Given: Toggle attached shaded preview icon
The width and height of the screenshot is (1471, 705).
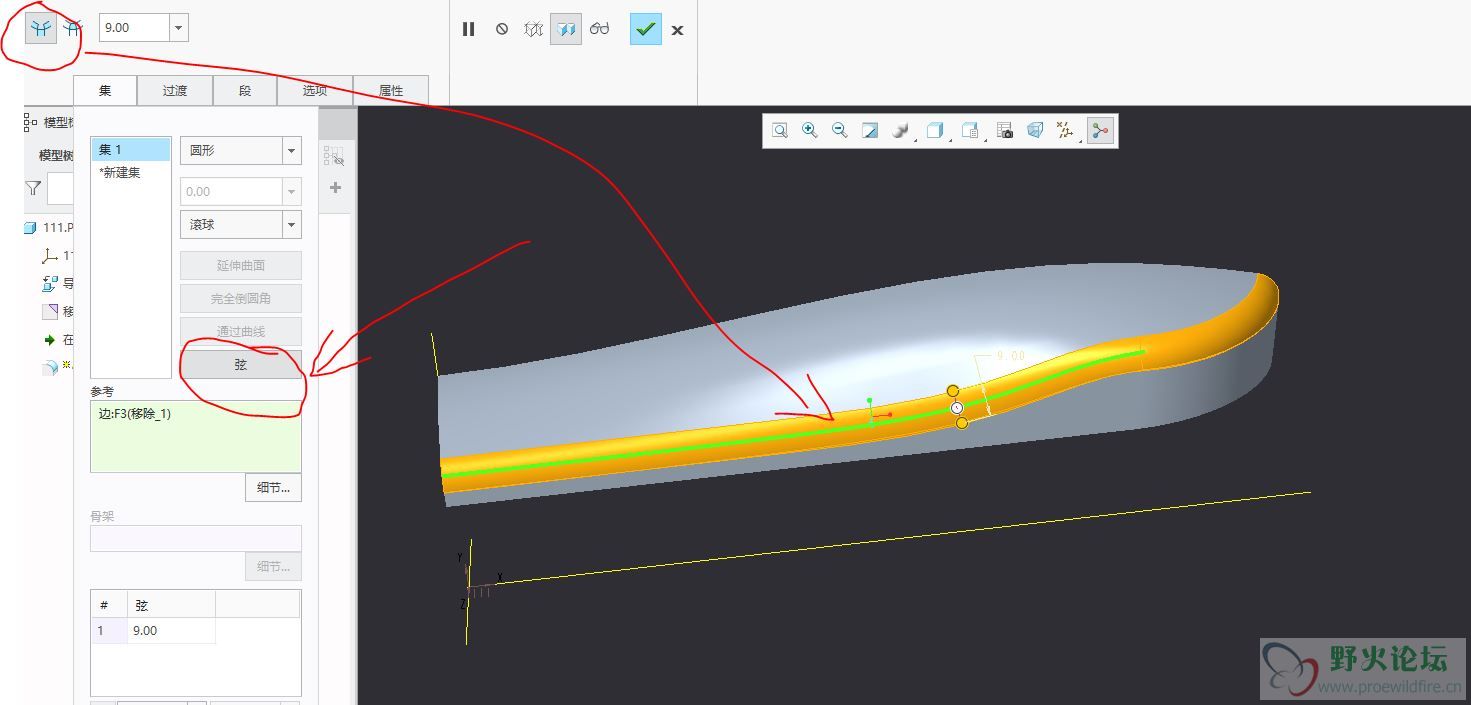Looking at the screenshot, I should 565,29.
